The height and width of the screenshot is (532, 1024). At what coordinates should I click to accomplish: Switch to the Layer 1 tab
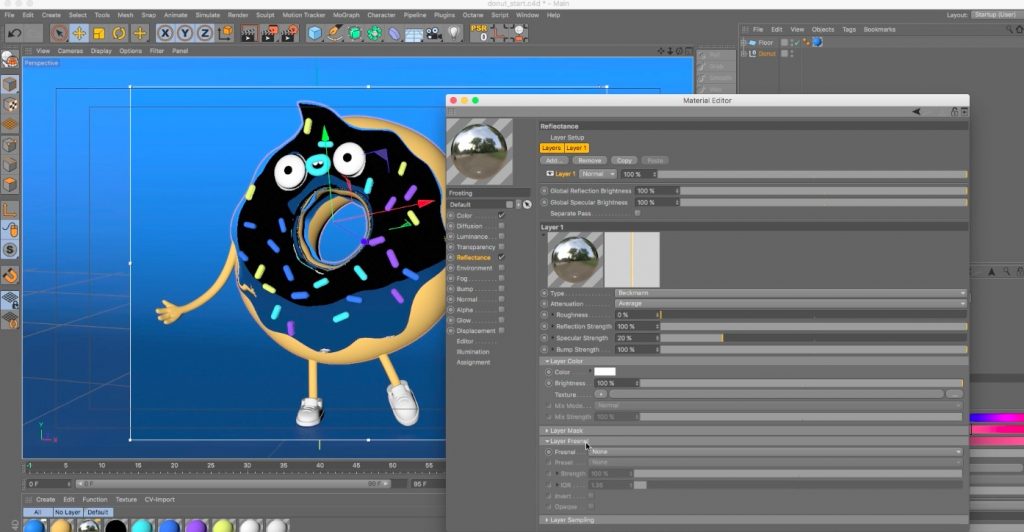(577, 148)
